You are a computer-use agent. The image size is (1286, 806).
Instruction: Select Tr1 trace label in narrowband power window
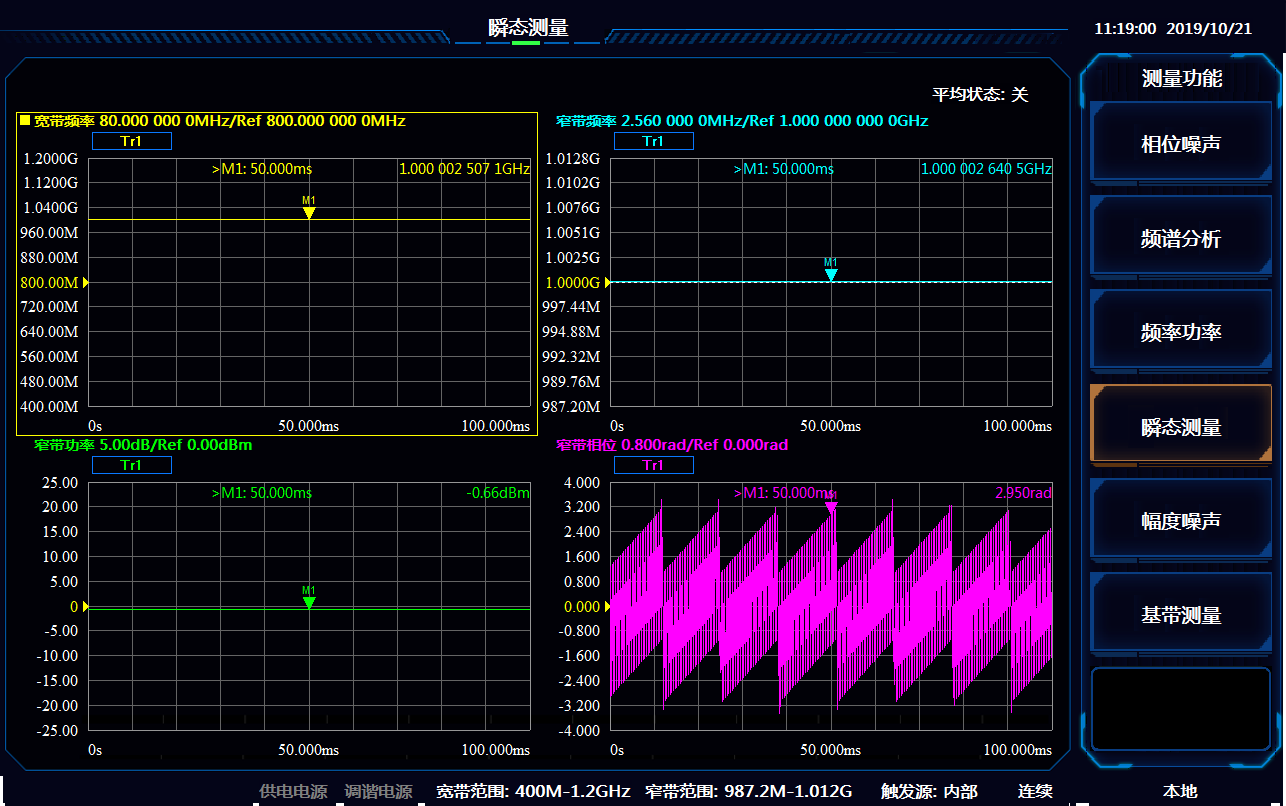click(x=132, y=465)
